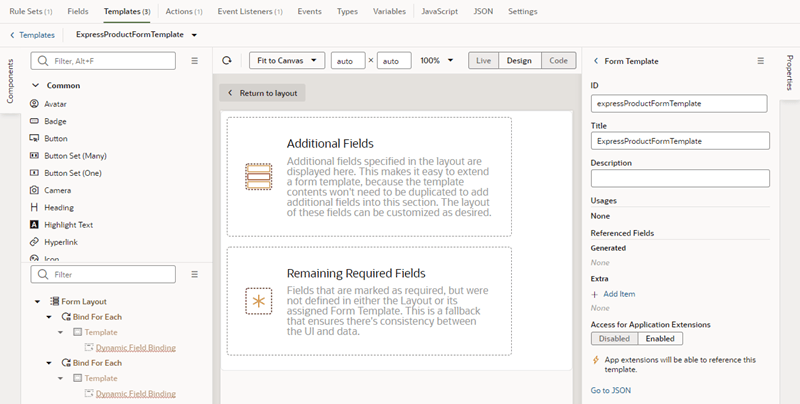
Task: Click the Structure filter input field
Action: click(x=103, y=274)
